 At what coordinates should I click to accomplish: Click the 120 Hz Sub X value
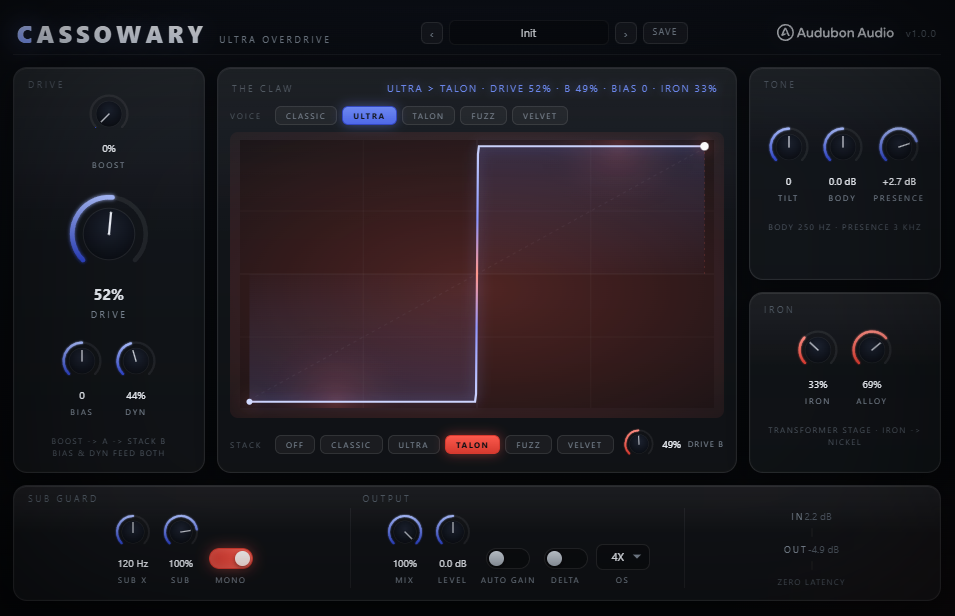(x=133, y=564)
